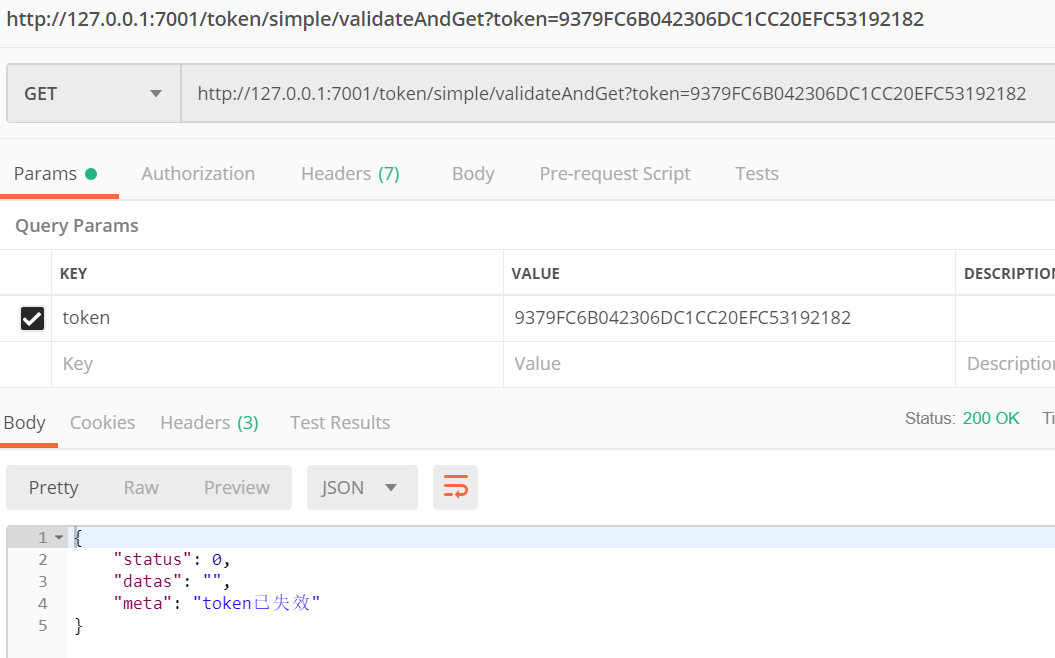Screen dimensions: 1055x658
Task: Uncheck the token query parameter
Action: 29,317
